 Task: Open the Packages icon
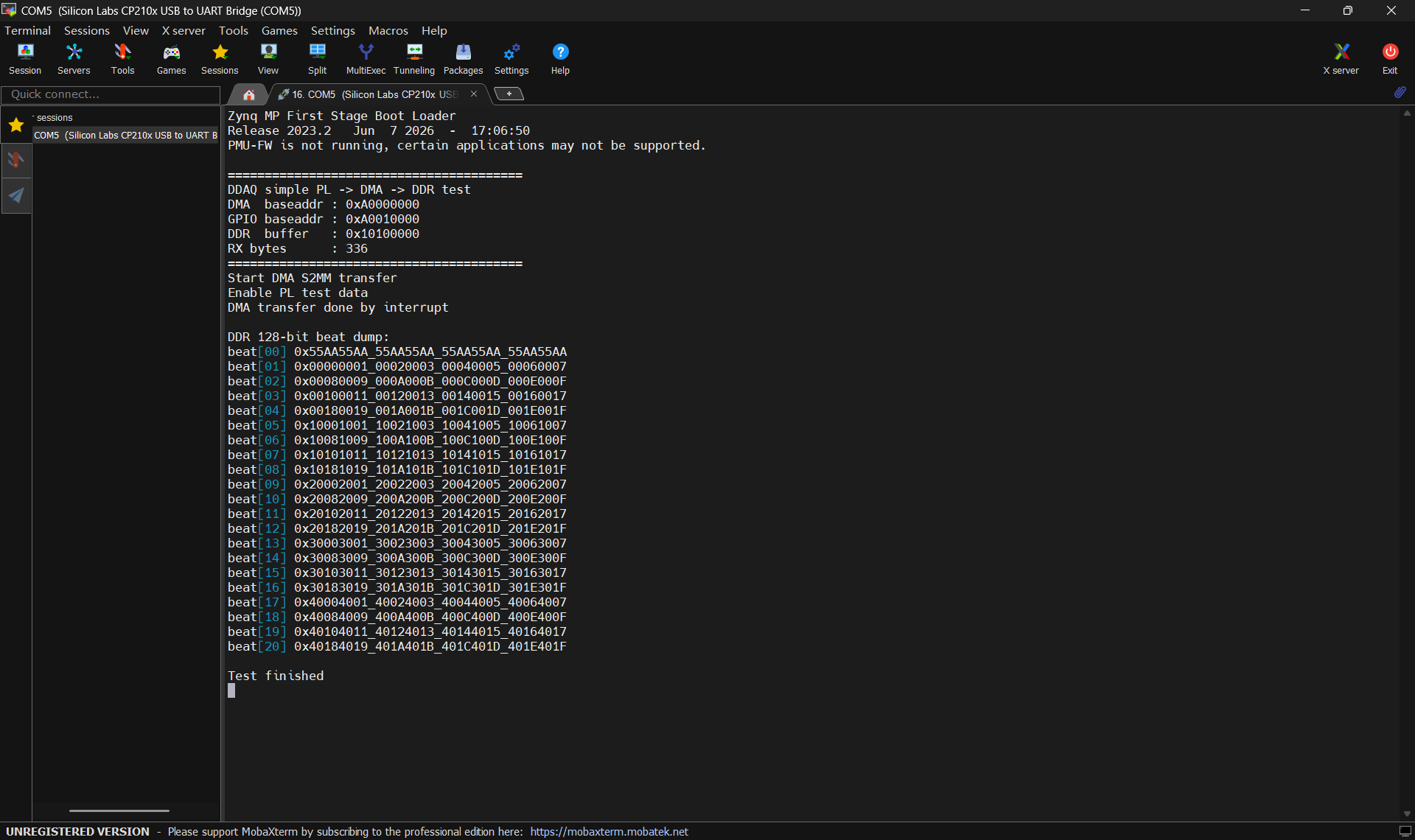point(463,59)
